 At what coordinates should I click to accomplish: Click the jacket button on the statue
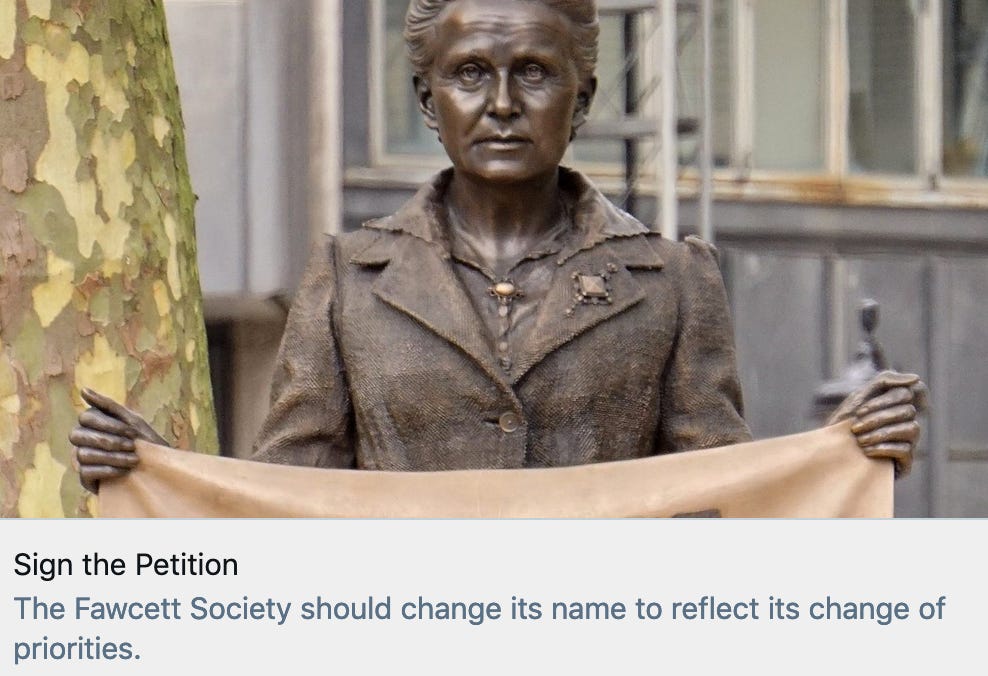point(509,421)
